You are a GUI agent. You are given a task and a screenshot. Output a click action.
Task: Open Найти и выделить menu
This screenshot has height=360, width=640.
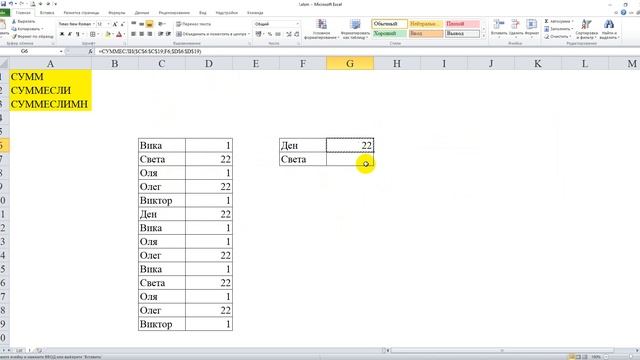[x=609, y=29]
